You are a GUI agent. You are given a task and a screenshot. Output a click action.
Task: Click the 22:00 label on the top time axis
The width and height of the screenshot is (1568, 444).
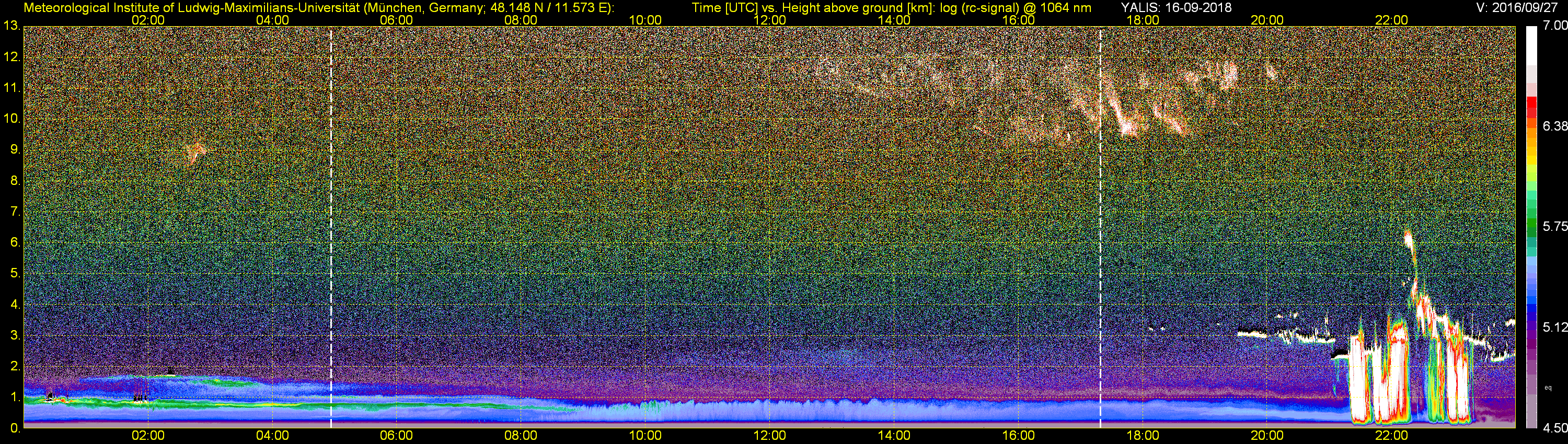coord(1391,20)
